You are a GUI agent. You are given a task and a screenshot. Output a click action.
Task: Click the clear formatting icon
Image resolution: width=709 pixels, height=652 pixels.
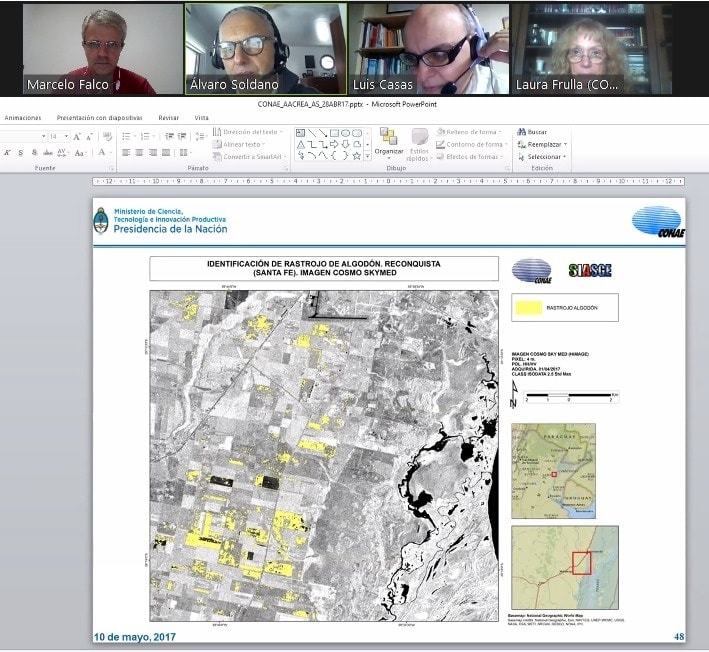105,136
